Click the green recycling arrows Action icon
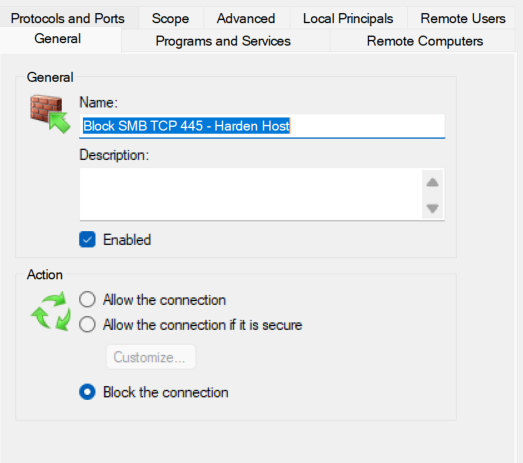The height and width of the screenshot is (463, 523). [x=51, y=311]
